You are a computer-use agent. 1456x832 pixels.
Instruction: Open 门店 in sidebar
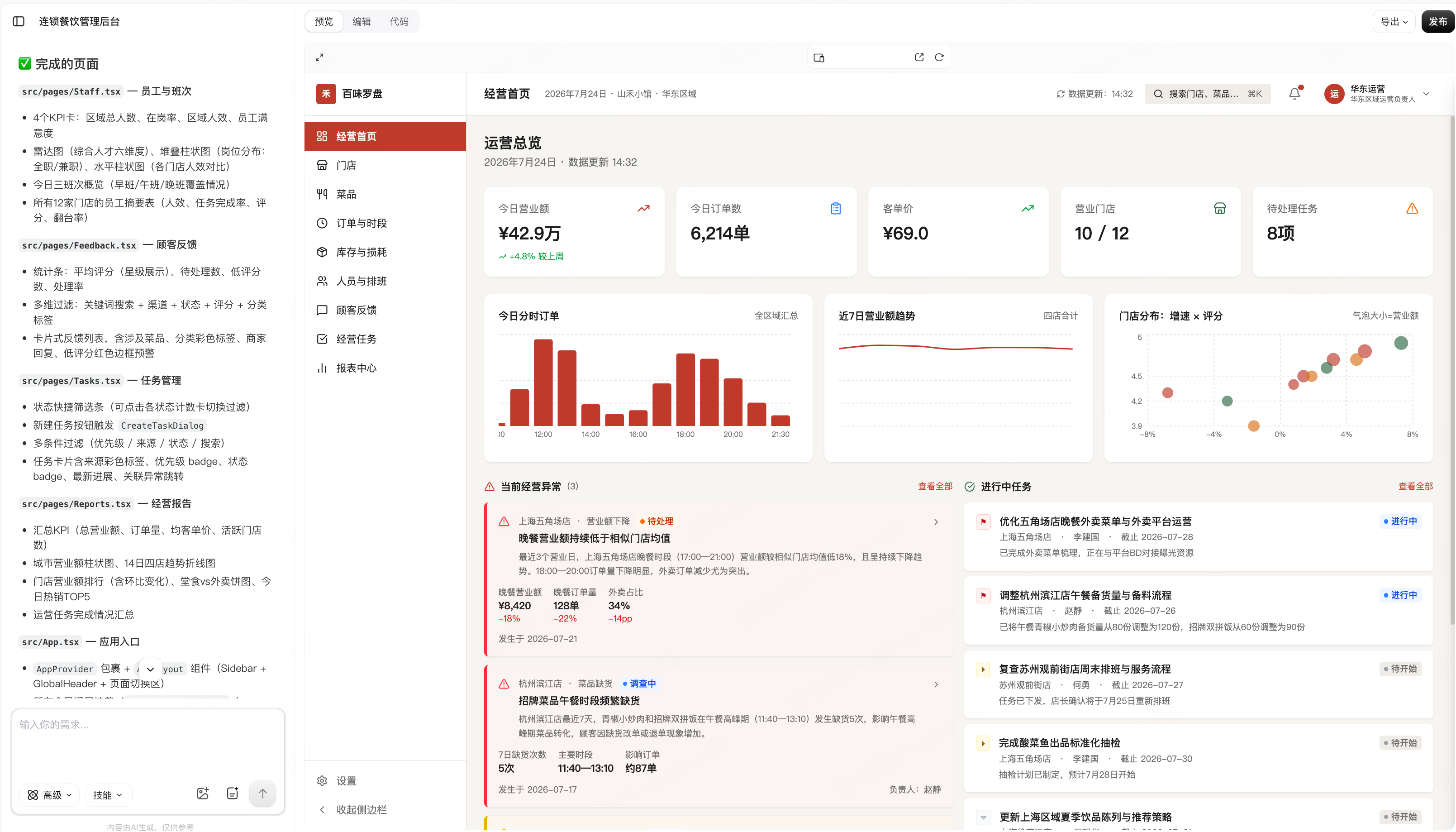(385, 165)
